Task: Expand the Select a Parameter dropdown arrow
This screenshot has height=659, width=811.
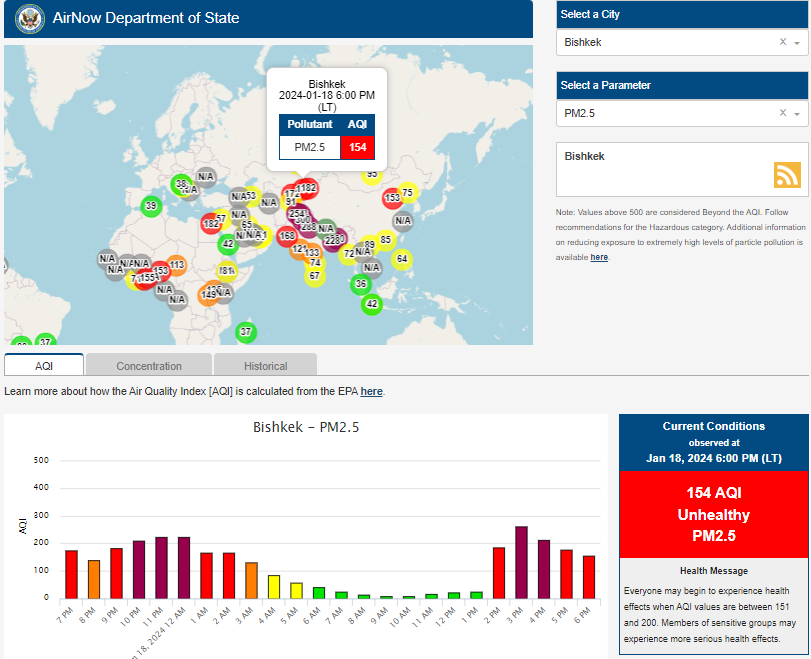Action: pos(797,114)
